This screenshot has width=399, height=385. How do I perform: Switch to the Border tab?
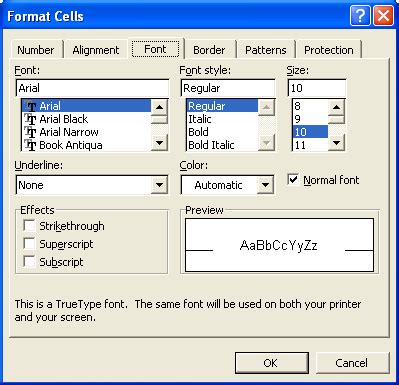coord(209,50)
